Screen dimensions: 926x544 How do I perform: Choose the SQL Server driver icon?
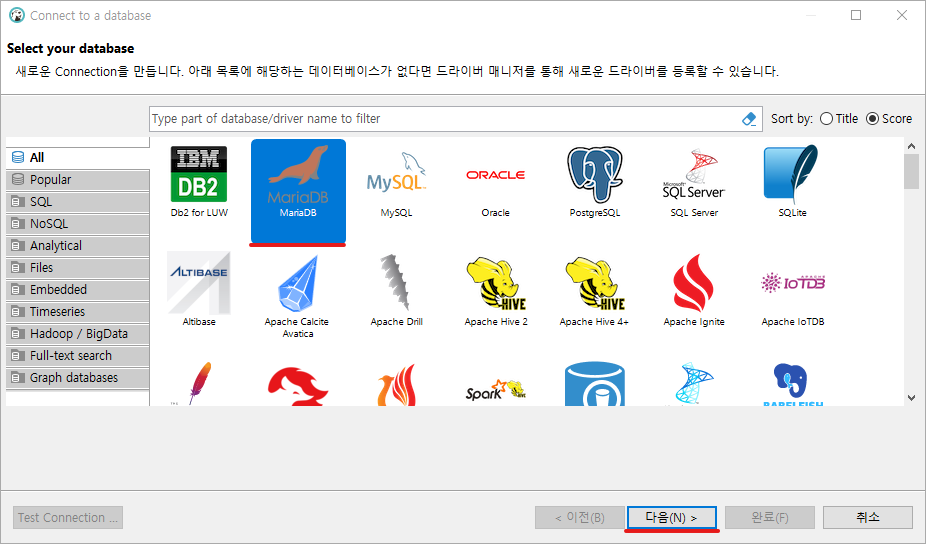pyautogui.click(x=694, y=174)
